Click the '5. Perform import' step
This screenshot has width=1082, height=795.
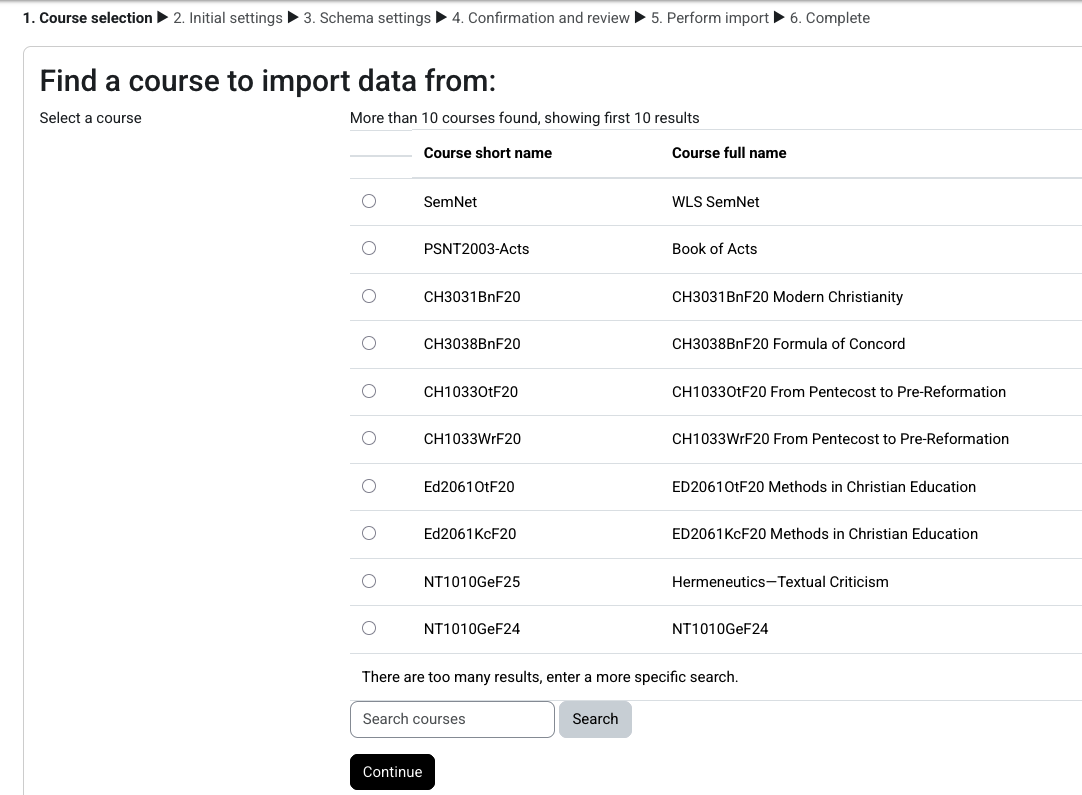(710, 18)
